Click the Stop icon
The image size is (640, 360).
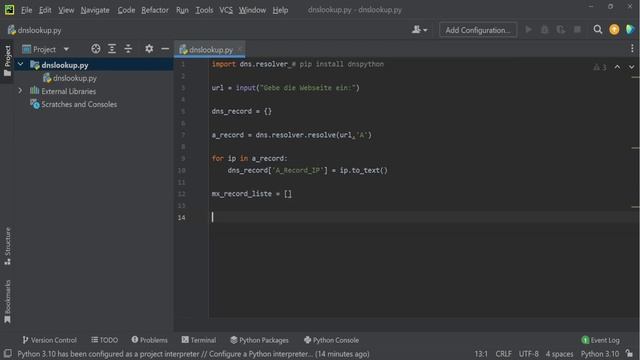(577, 29)
